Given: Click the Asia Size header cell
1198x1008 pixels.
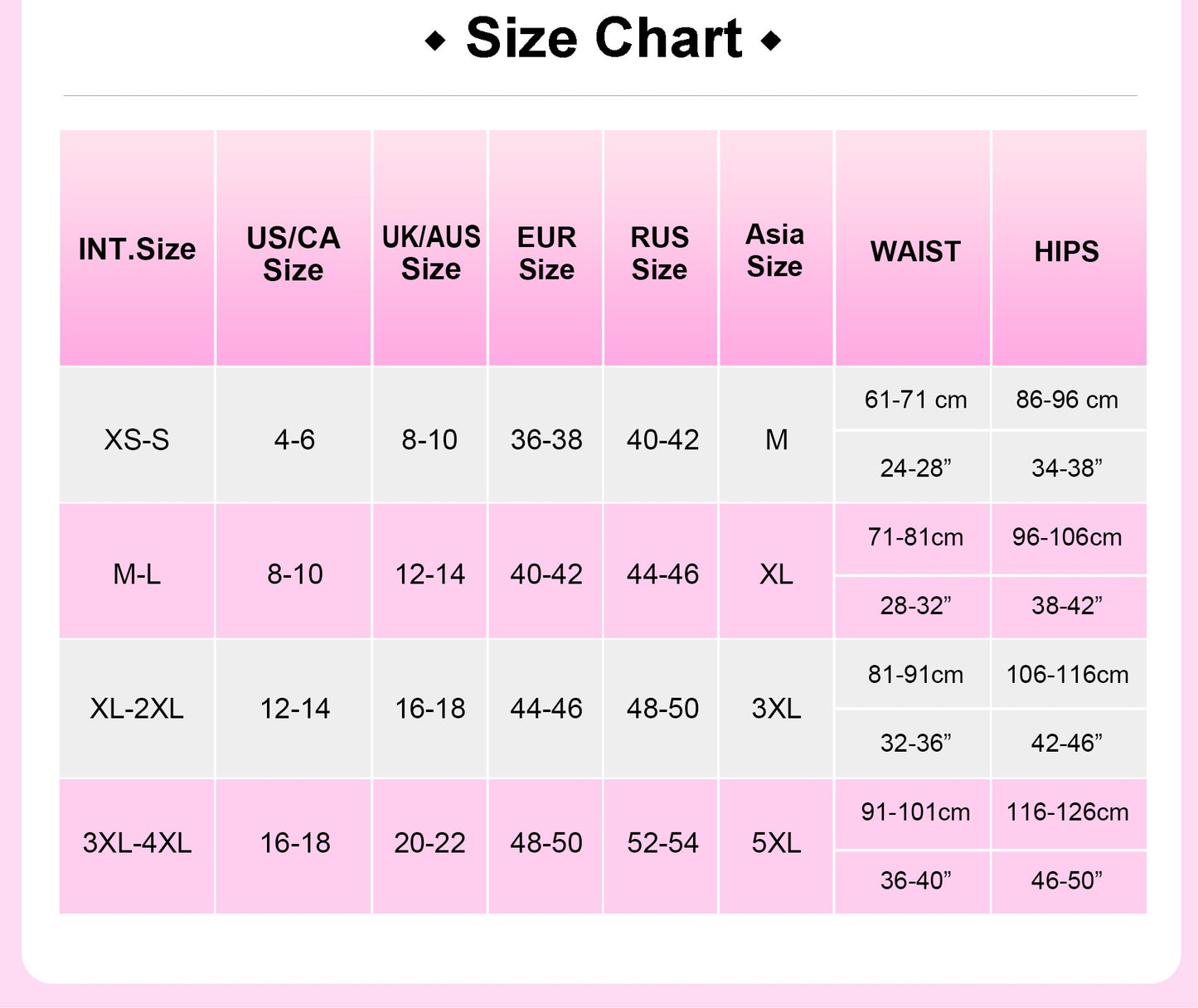Looking at the screenshot, I should [775, 250].
